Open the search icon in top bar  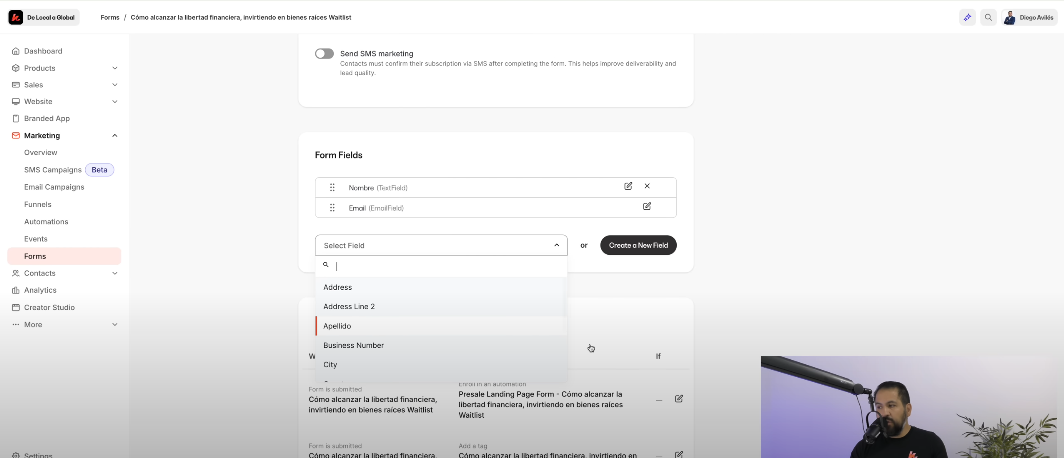[988, 17]
